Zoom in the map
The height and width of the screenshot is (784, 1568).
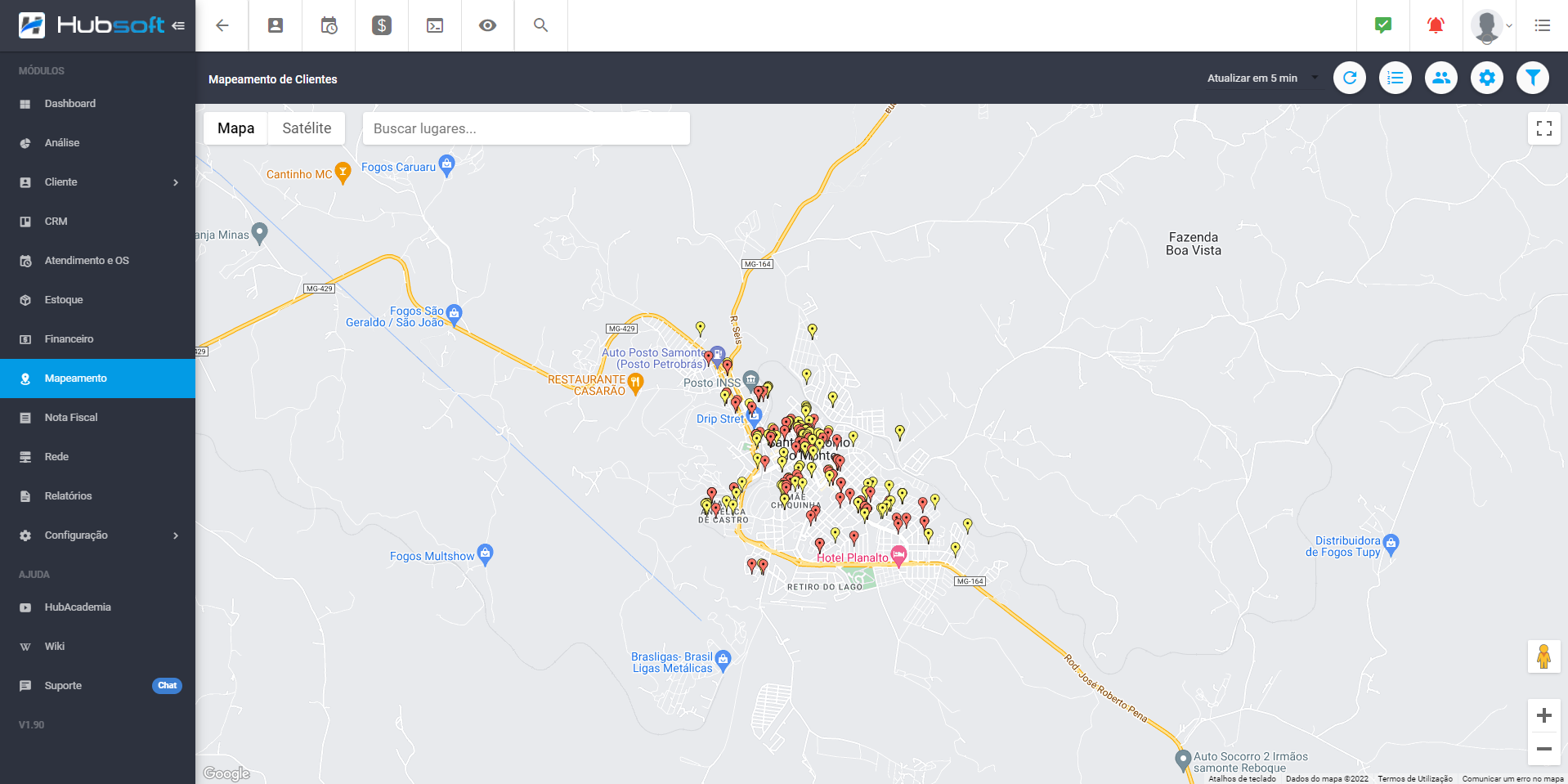point(1544,715)
